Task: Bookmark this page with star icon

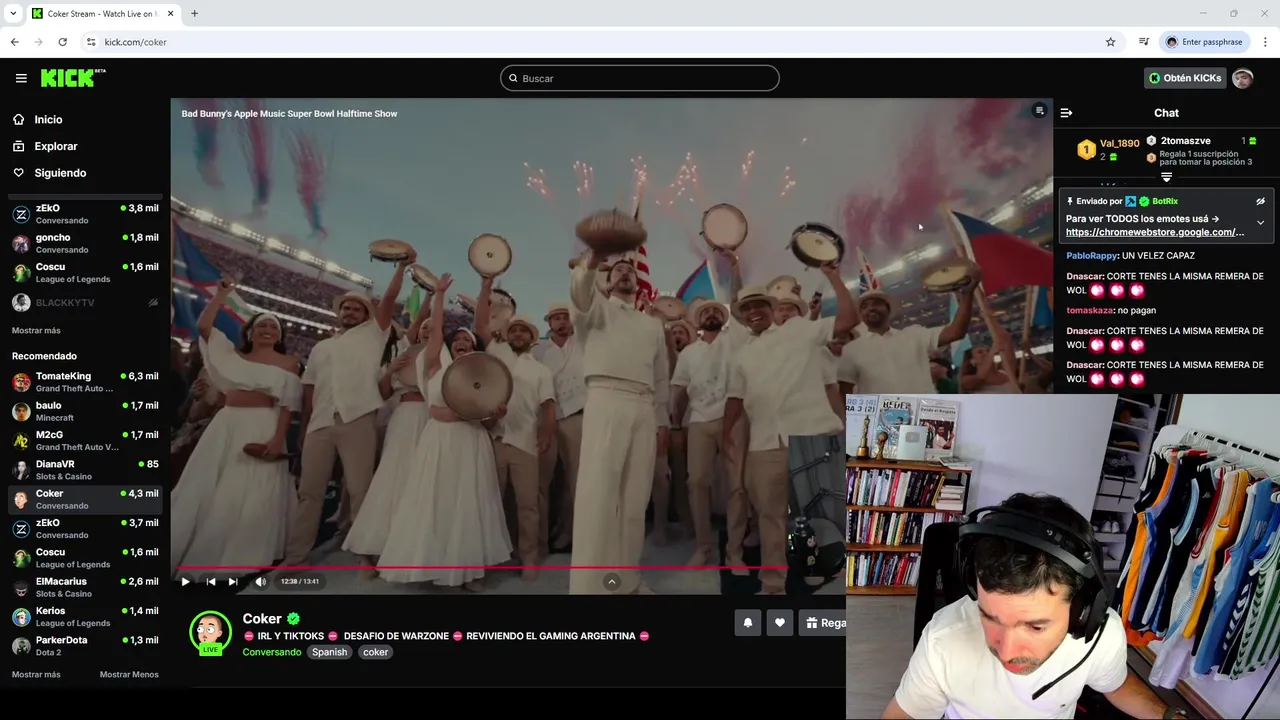Action: (x=1110, y=42)
